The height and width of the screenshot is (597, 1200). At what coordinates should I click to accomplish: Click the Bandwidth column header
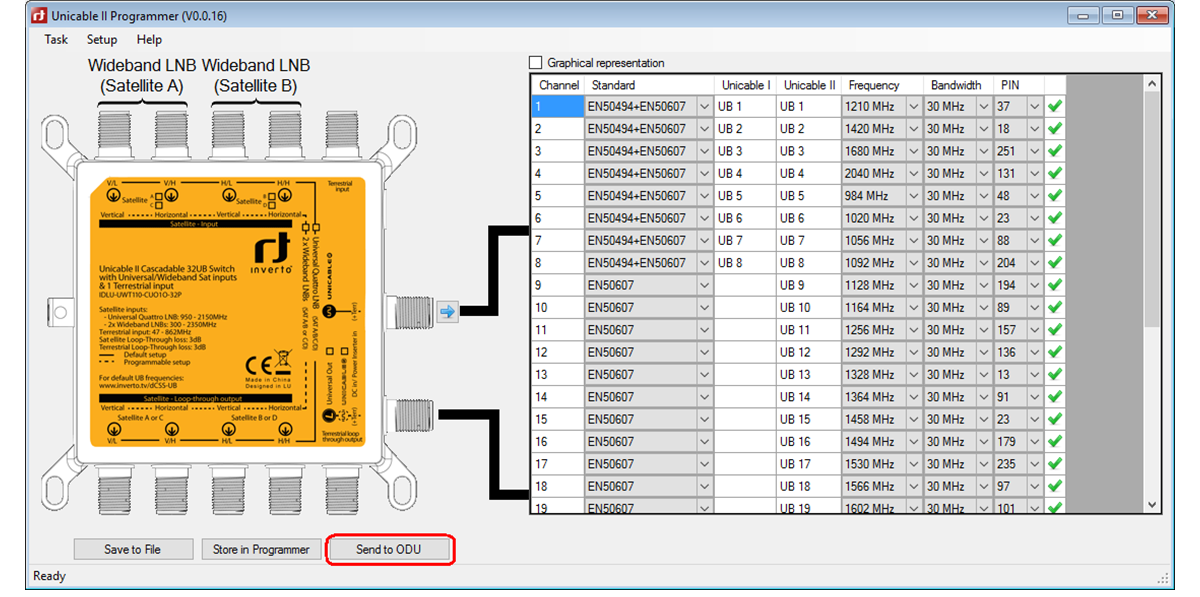pyautogui.click(x=958, y=85)
